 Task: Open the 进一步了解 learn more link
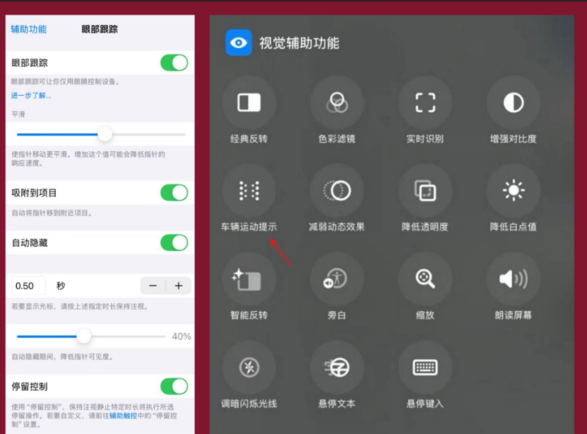tap(31, 95)
